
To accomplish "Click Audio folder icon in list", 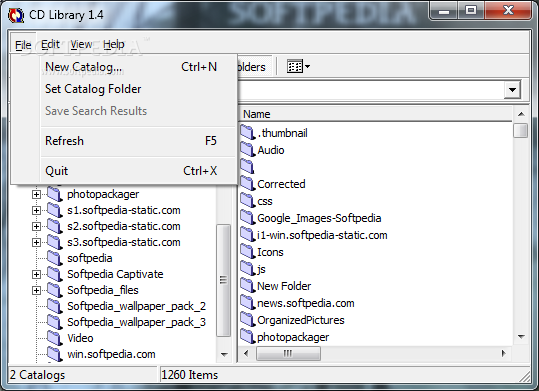I will pos(248,150).
